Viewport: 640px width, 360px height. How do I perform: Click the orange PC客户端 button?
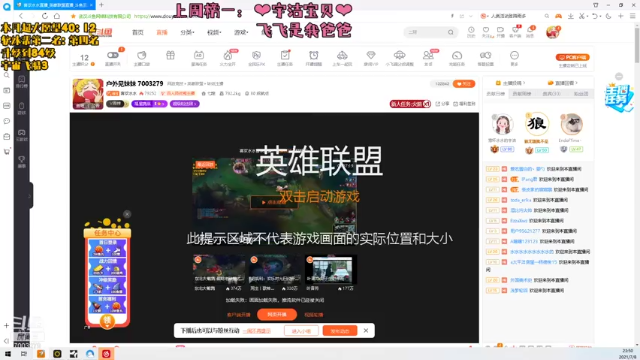point(573,57)
